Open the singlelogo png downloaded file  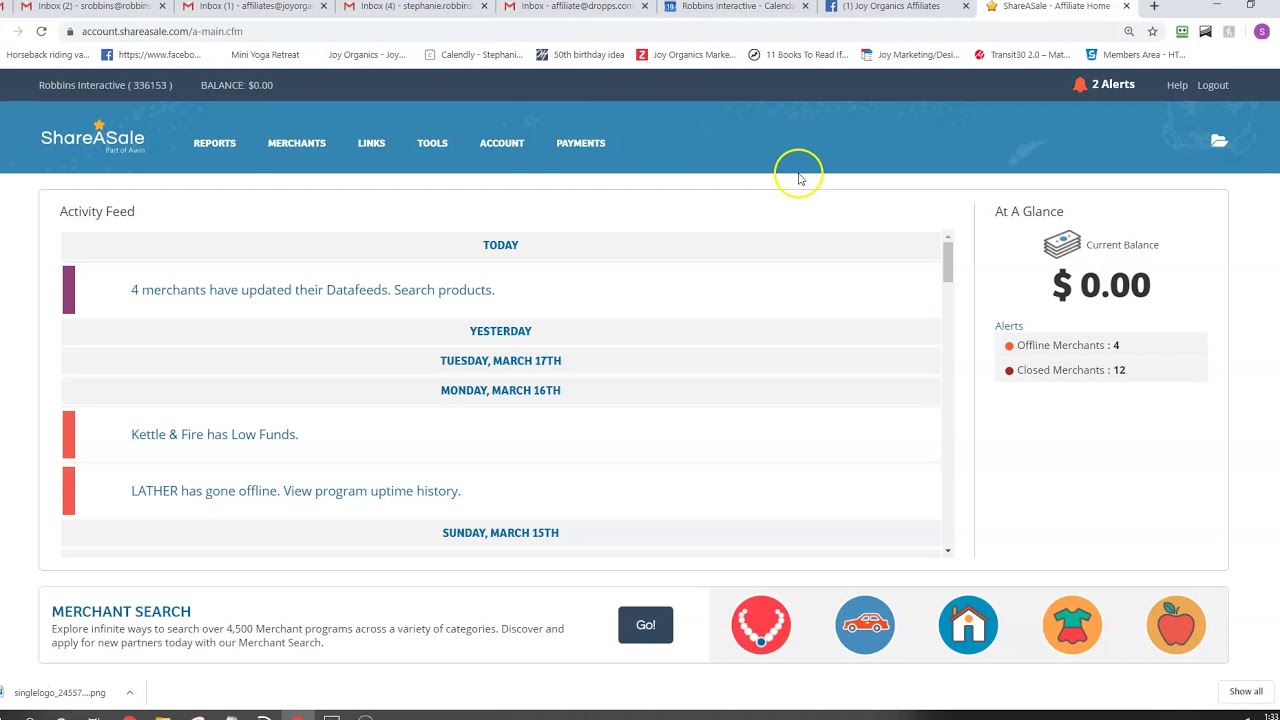59,692
